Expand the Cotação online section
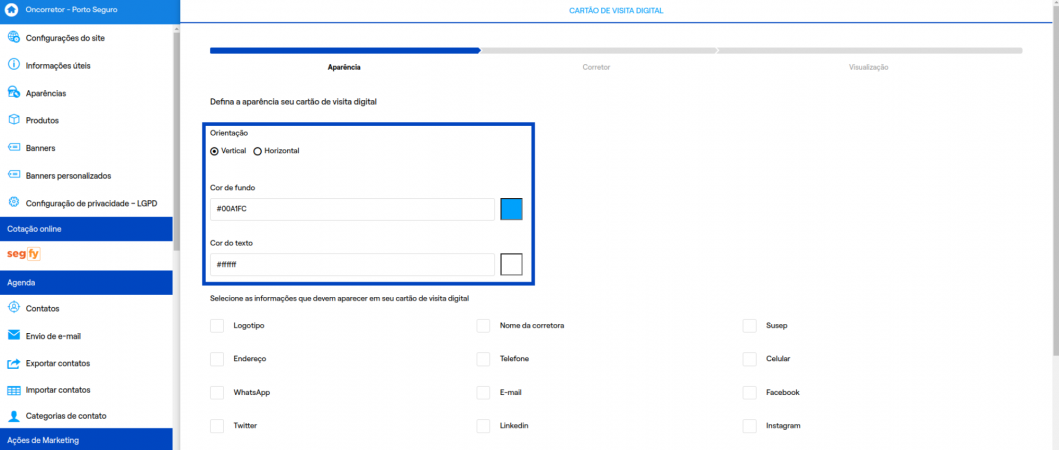The height and width of the screenshot is (450, 1059). point(86,229)
